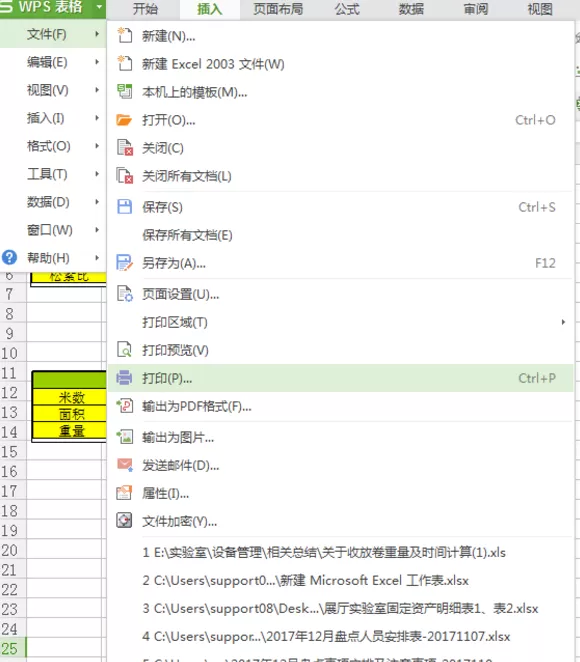Select the yellow 米数 cell
The height and width of the screenshot is (662, 580).
[69, 397]
